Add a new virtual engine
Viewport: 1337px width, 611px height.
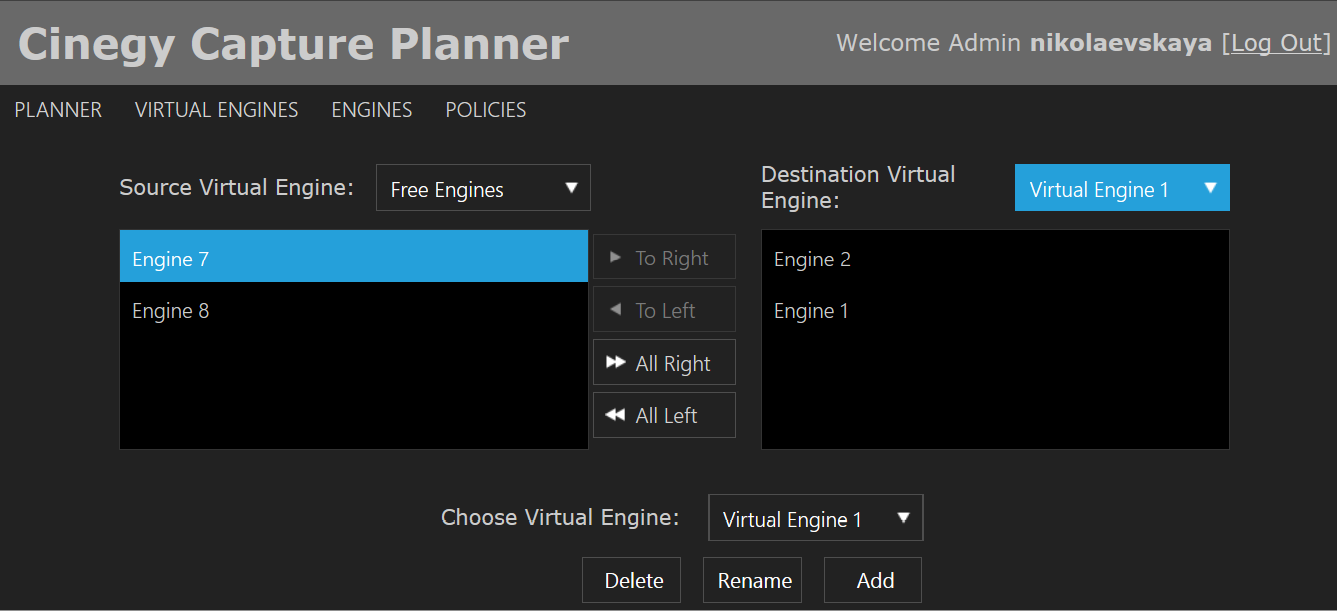(x=873, y=580)
